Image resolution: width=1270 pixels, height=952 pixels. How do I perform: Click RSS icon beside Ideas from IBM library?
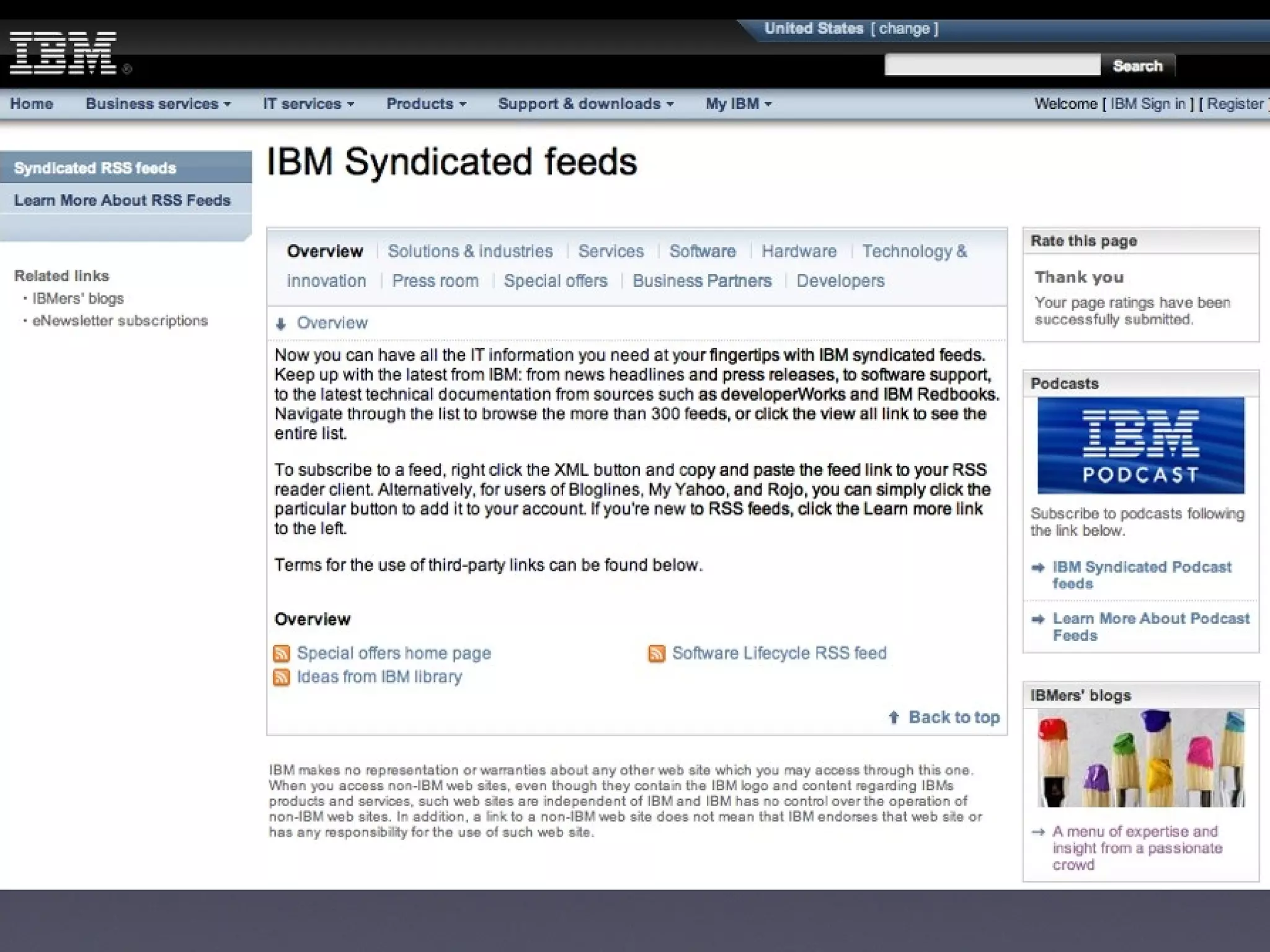coord(282,677)
